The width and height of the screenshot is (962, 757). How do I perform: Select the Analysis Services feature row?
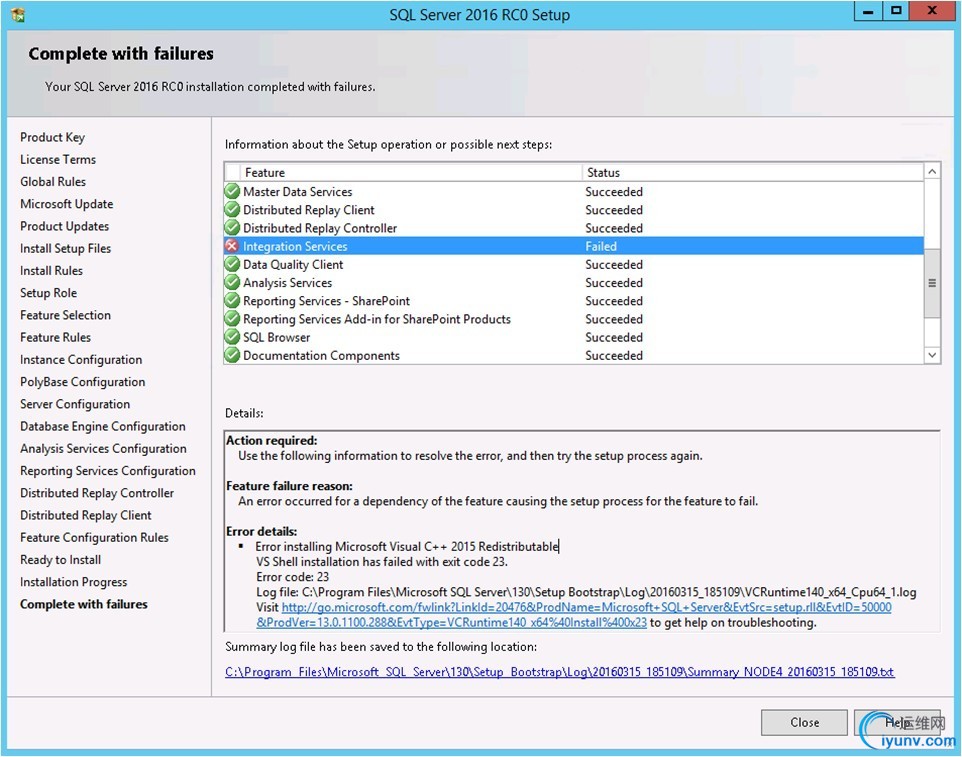pos(574,282)
